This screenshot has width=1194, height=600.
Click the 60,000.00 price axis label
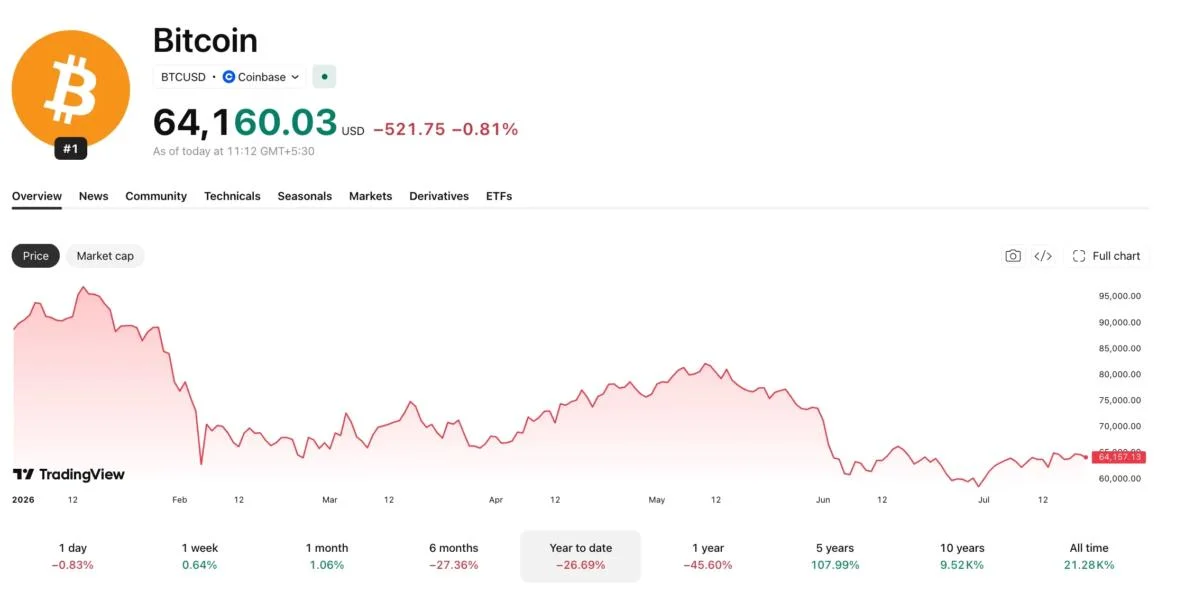point(1119,479)
